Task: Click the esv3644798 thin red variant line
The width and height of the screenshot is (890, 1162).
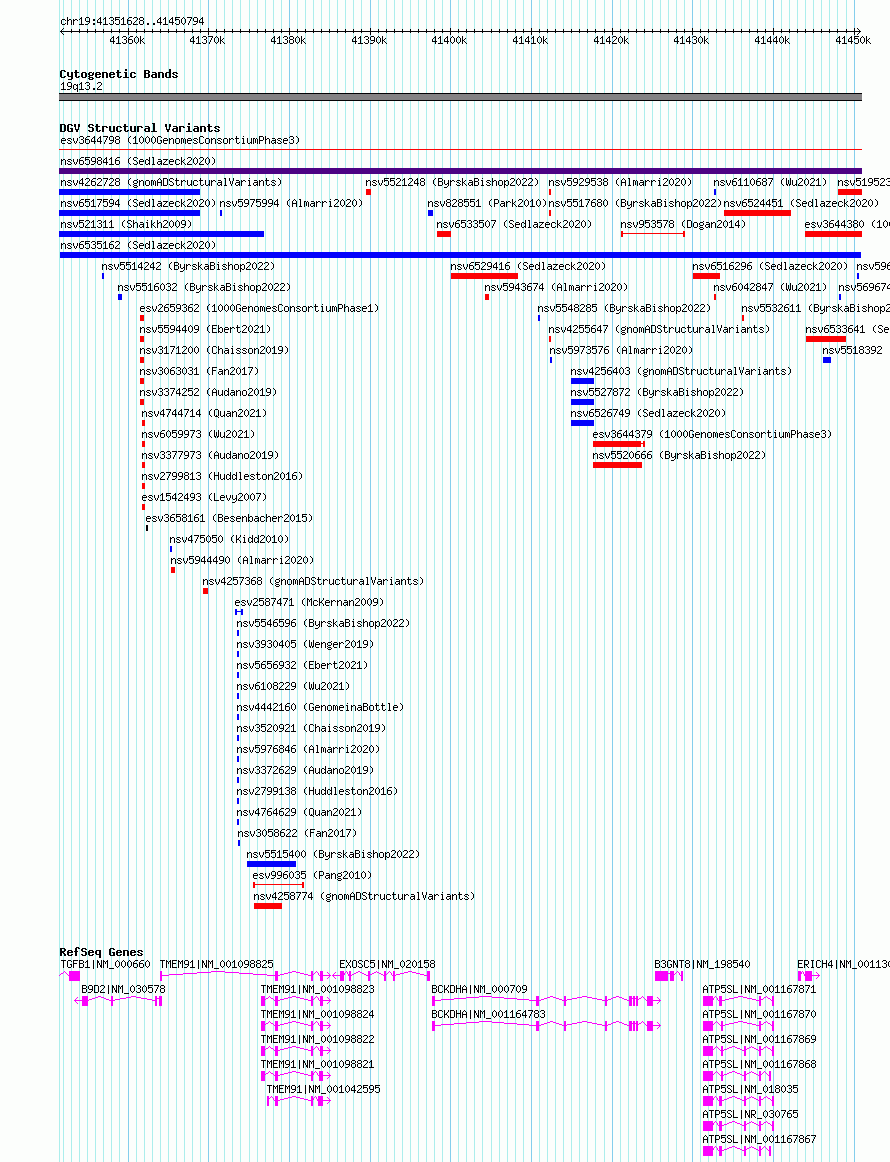Action: click(x=460, y=150)
